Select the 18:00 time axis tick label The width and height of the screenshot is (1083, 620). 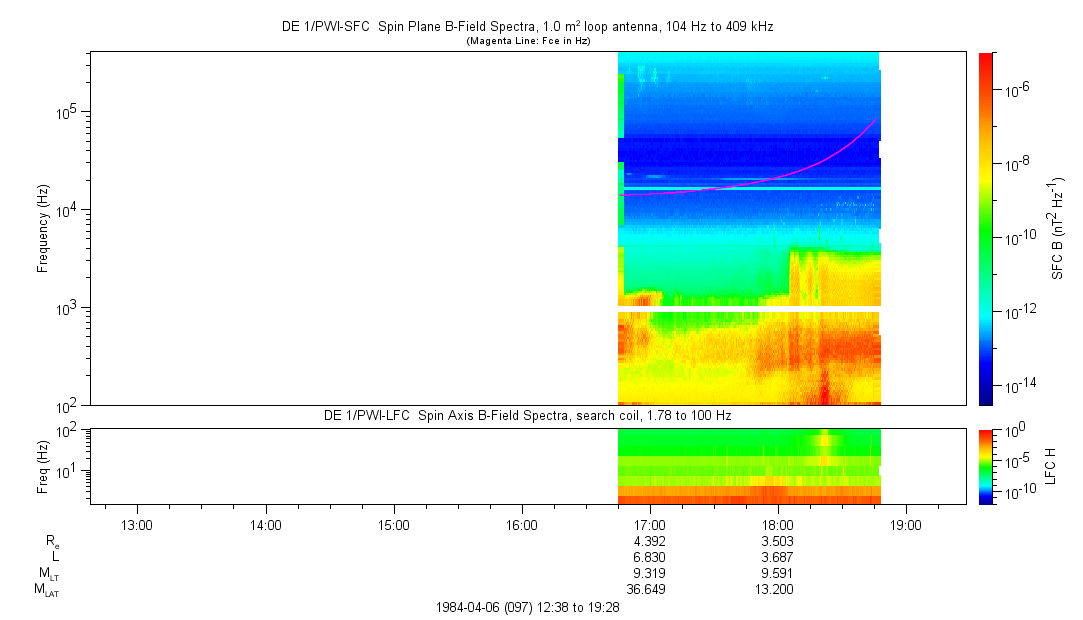pos(778,524)
